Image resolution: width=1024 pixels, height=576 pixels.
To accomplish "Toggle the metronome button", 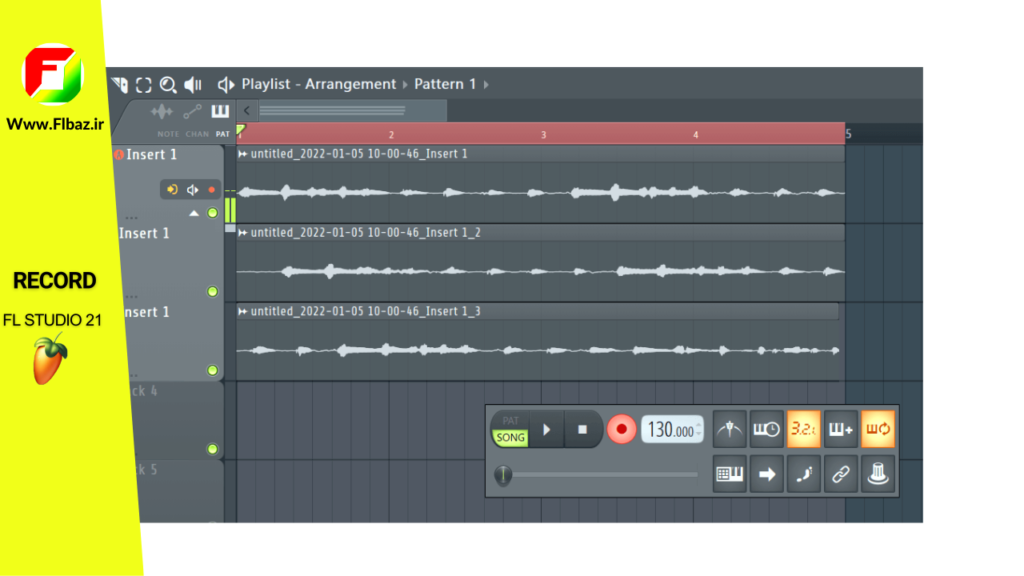I will [x=729, y=430].
